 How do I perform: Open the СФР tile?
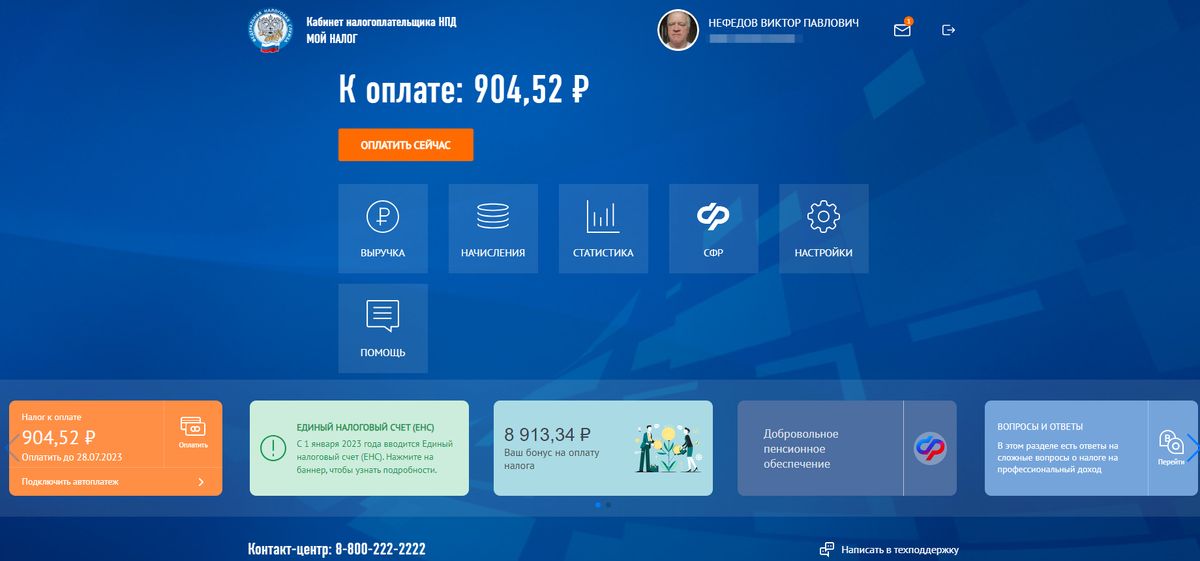713,228
